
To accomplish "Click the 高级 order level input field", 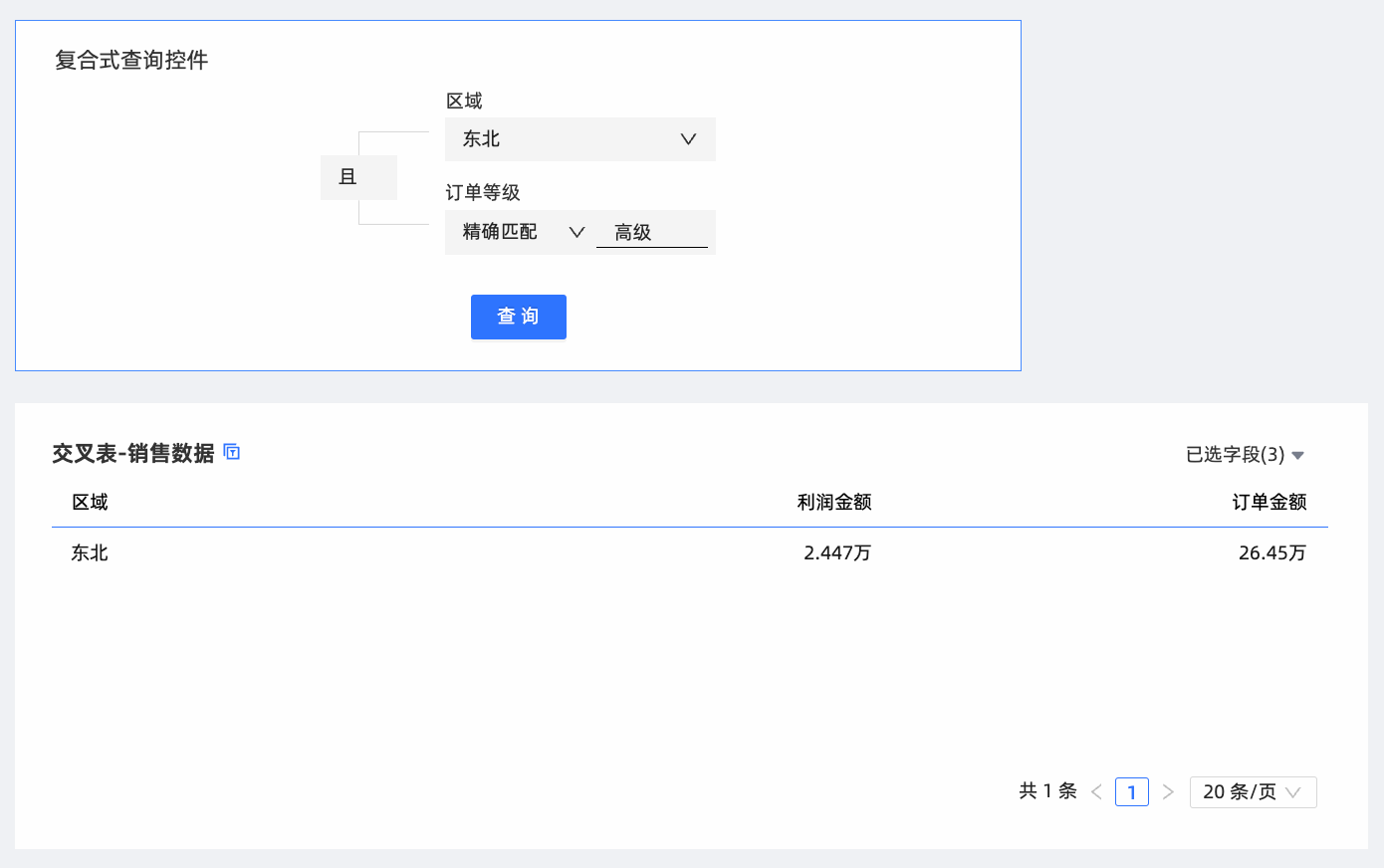I will point(651,233).
